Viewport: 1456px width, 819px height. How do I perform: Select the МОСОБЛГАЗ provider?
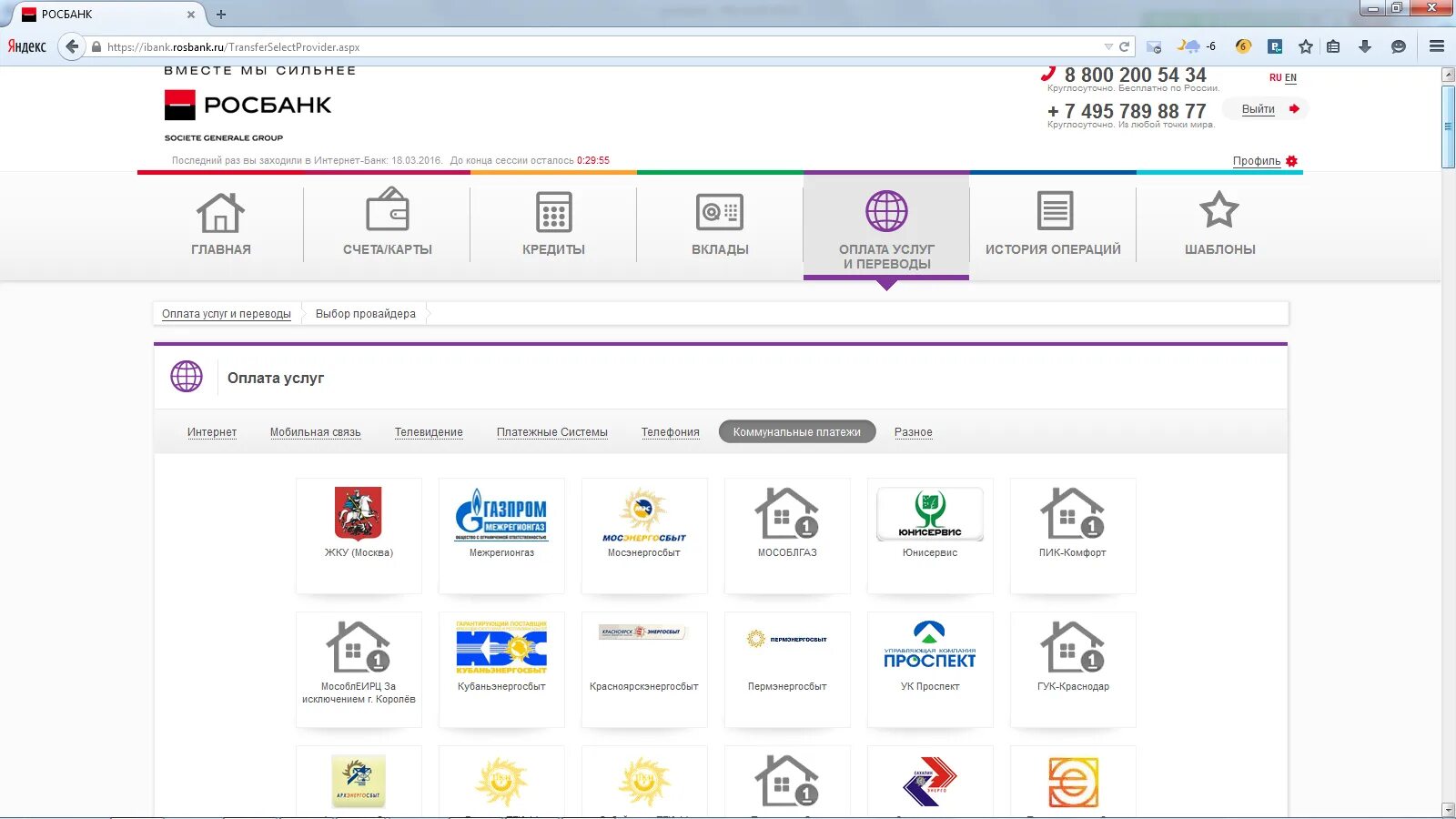pyautogui.click(x=787, y=536)
